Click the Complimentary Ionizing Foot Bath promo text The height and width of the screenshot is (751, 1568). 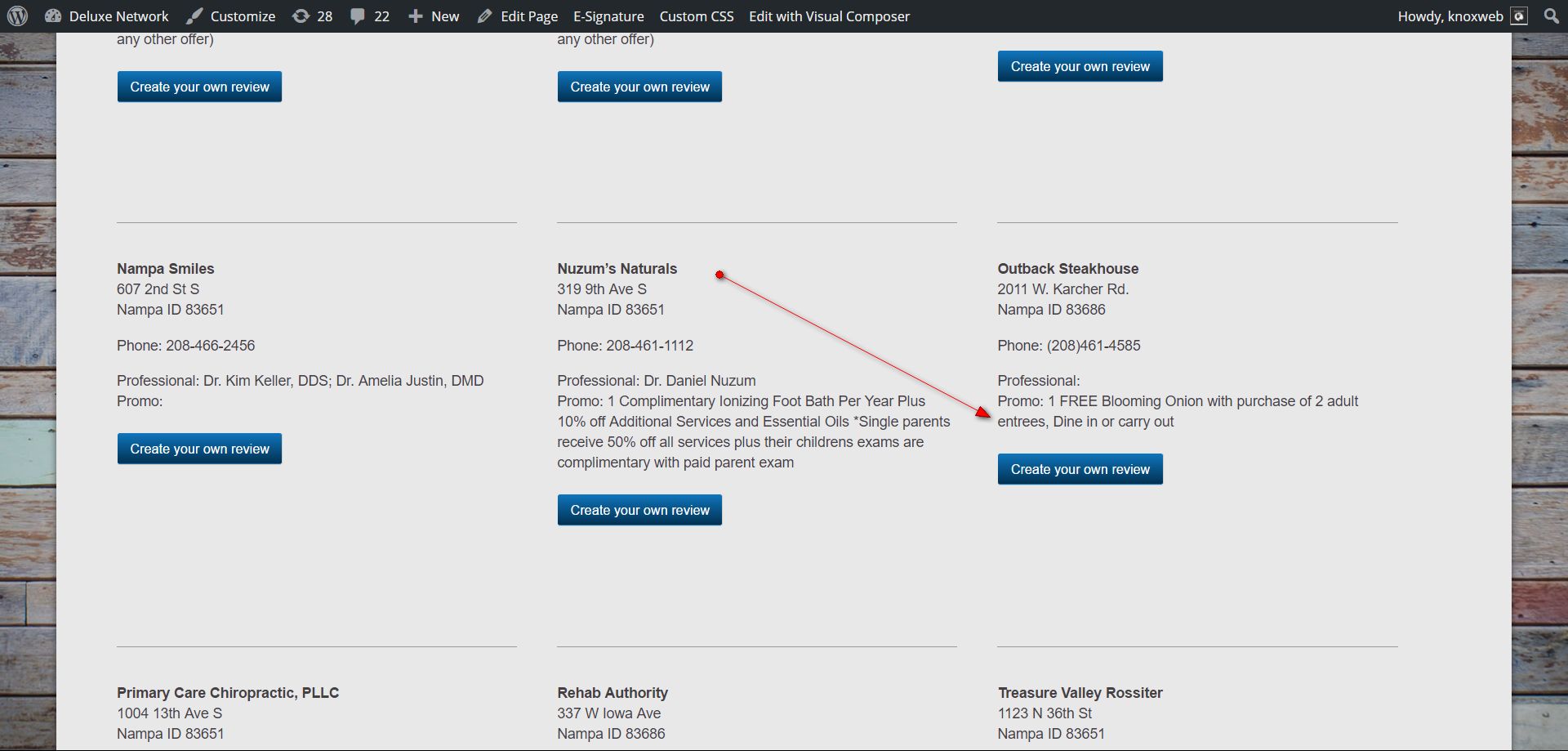(754, 431)
